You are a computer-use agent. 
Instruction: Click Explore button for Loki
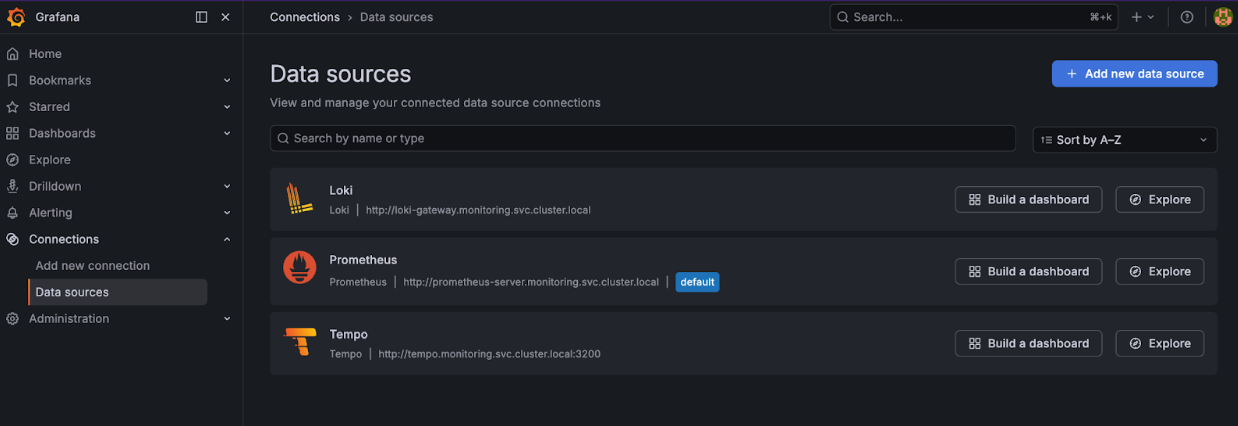point(1160,199)
